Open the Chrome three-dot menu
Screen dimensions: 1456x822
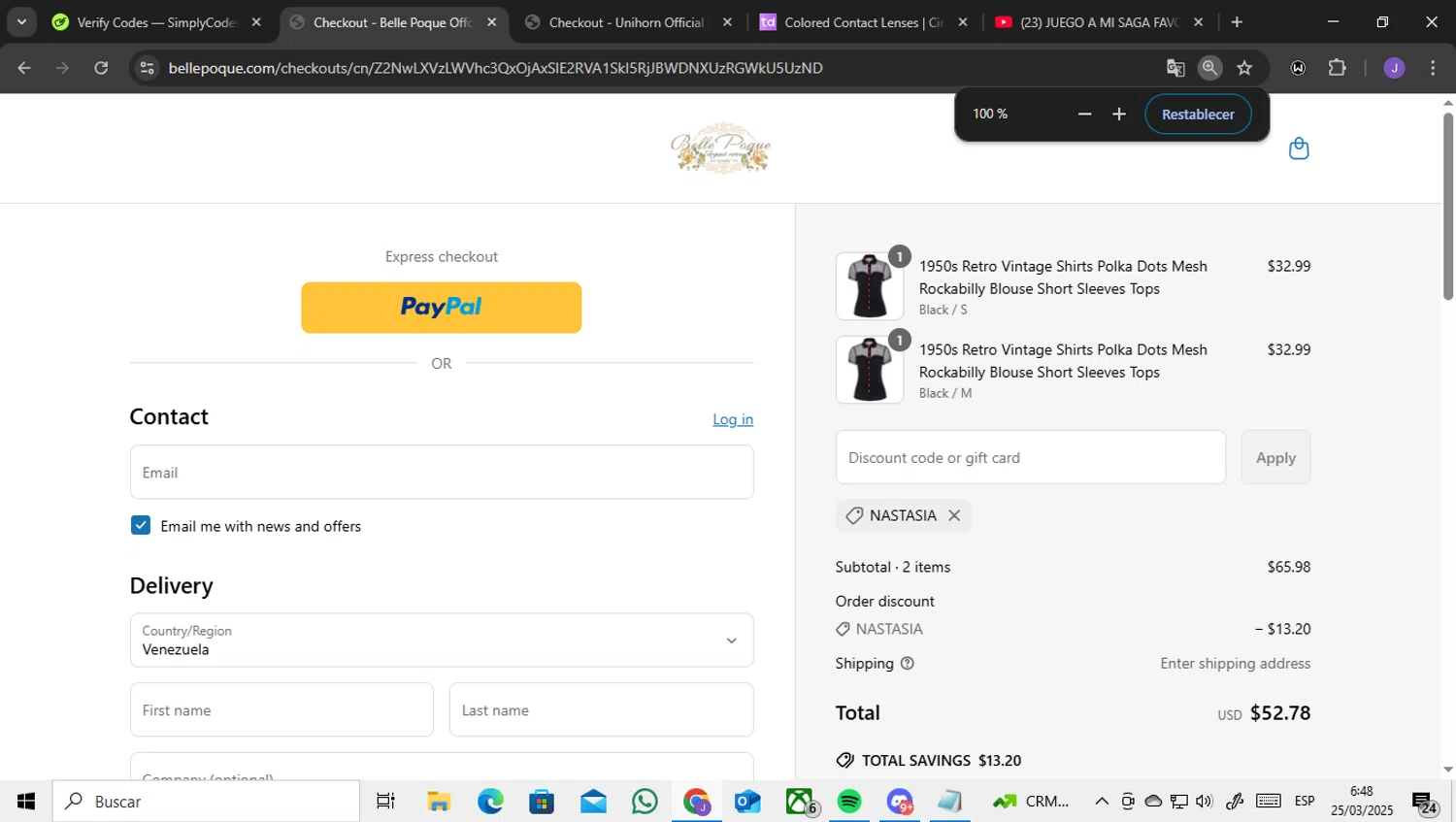1433,68
